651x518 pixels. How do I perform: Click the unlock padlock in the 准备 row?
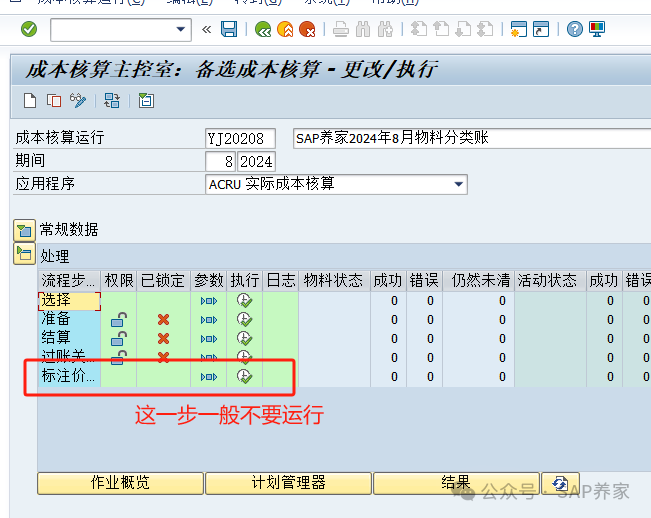tap(119, 320)
